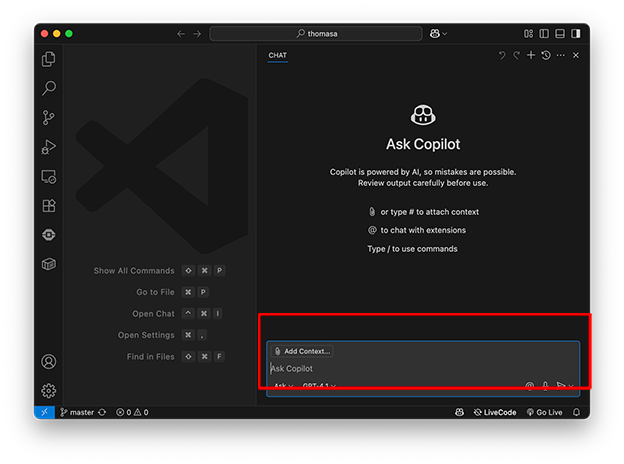Image resolution: width=624 pixels, height=464 pixels.
Task: Open the Explorer view in activity bar
Action: [x=49, y=59]
